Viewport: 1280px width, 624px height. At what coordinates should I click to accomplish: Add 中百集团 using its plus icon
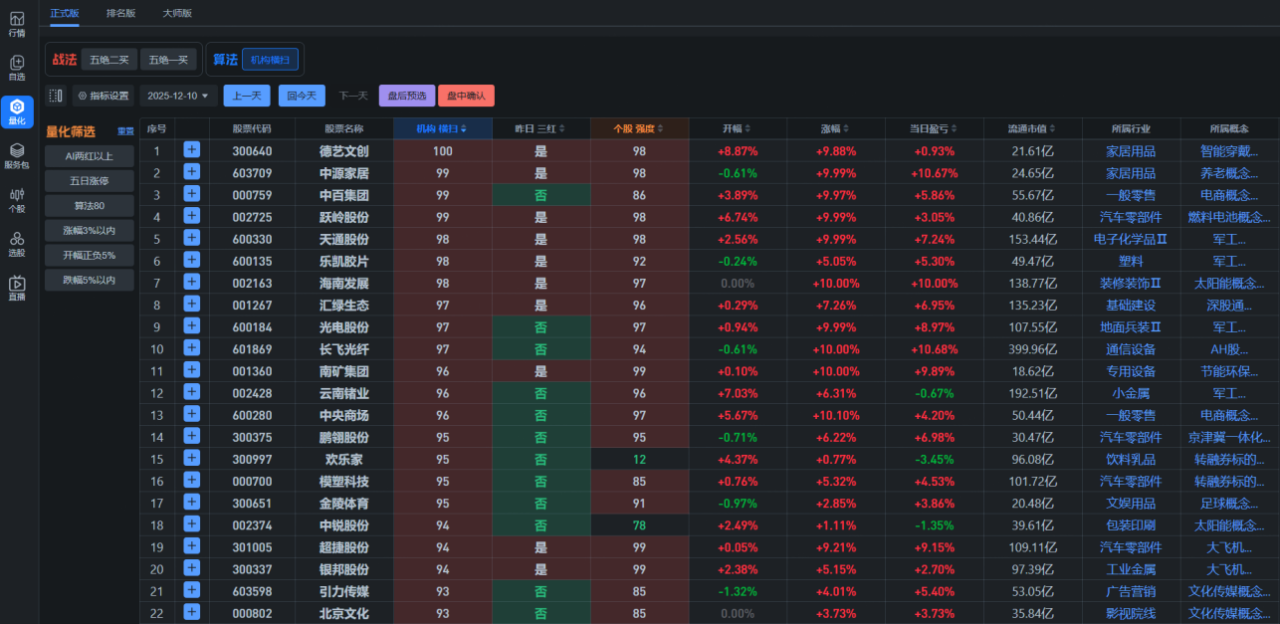[192, 194]
